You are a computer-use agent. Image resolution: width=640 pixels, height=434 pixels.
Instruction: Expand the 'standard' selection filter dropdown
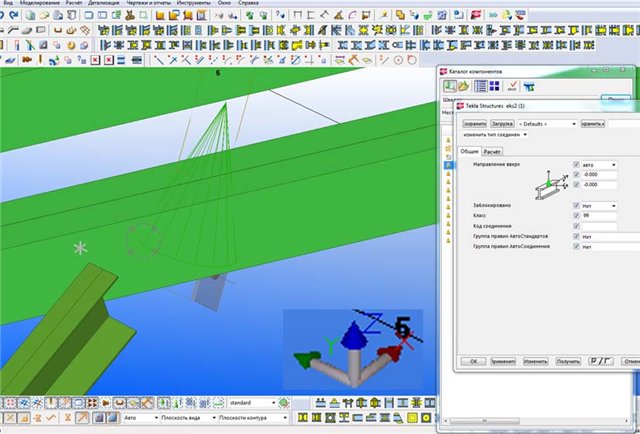point(252,403)
